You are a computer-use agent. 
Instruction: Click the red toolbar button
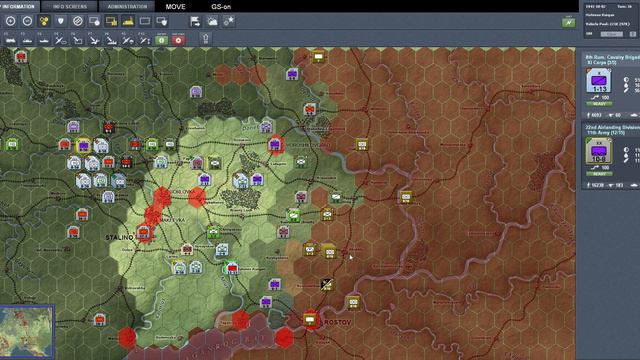pos(178,40)
